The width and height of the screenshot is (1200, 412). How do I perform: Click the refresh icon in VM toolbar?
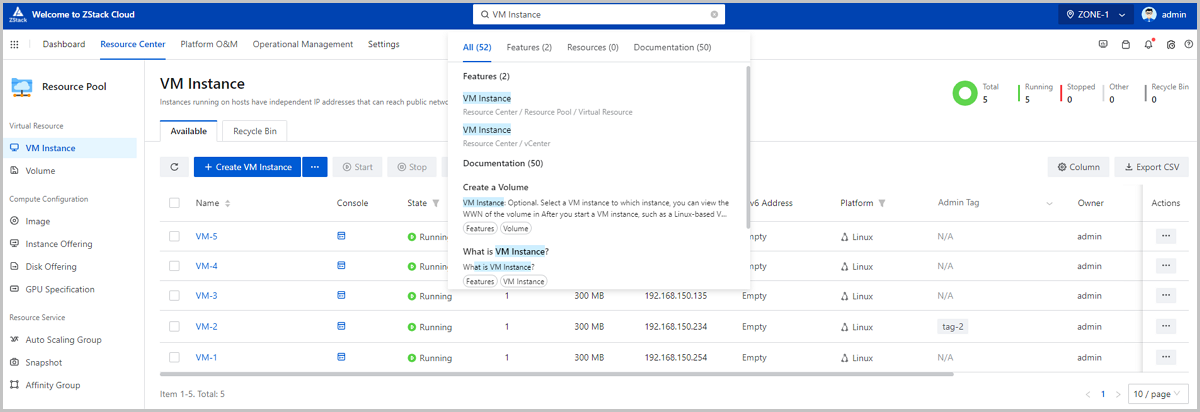coord(174,167)
